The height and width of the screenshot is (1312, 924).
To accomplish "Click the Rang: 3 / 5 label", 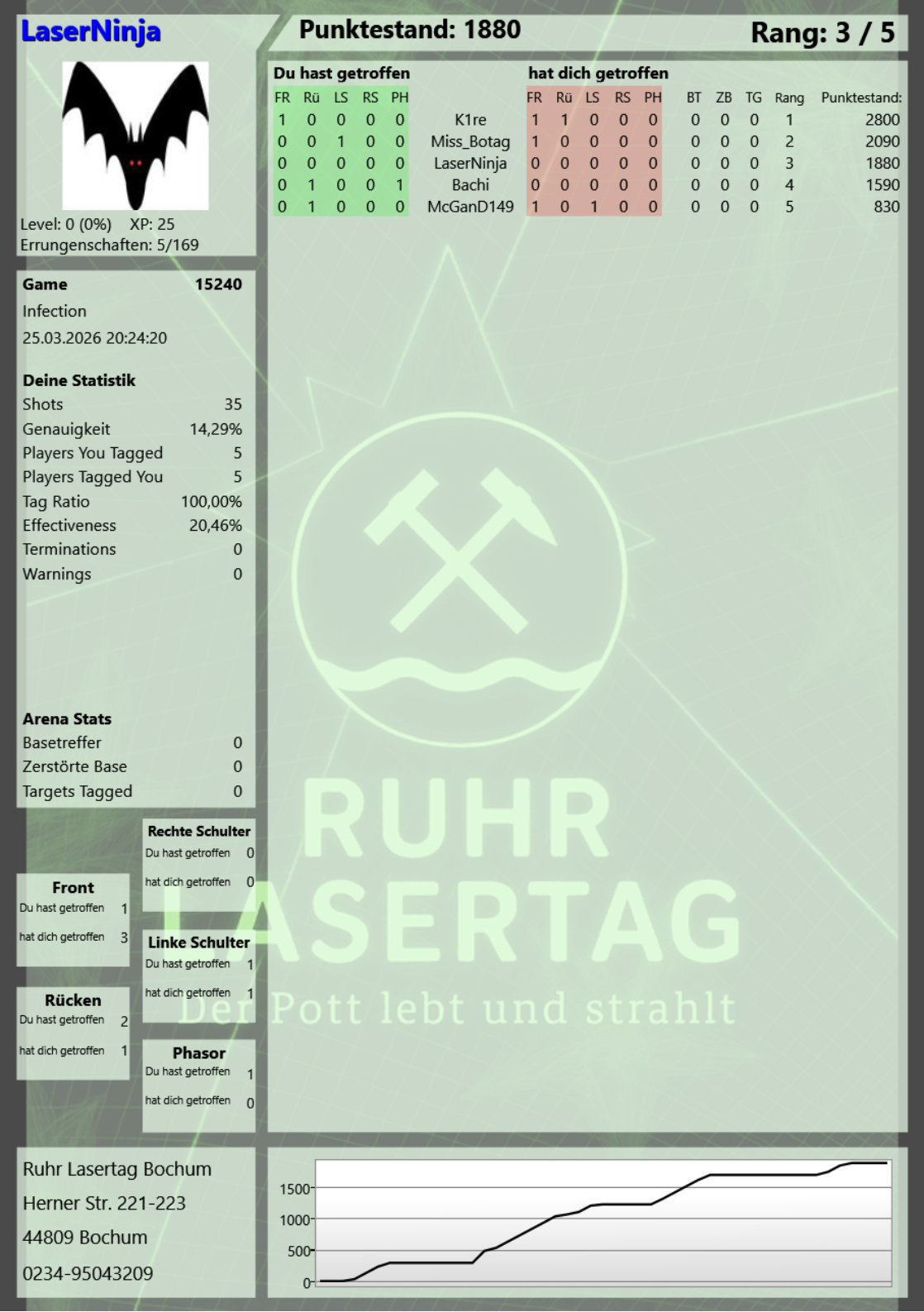I will 822,33.
